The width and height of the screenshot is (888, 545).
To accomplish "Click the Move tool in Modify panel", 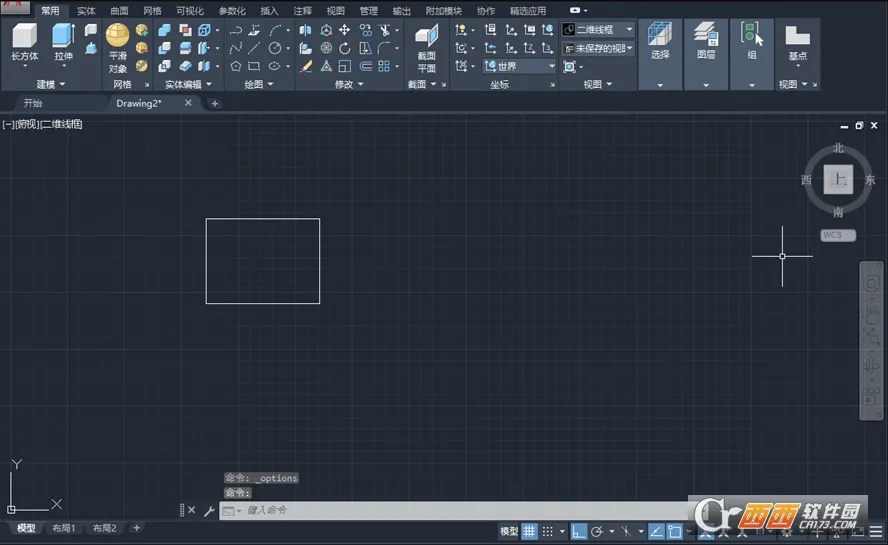I will 344,30.
